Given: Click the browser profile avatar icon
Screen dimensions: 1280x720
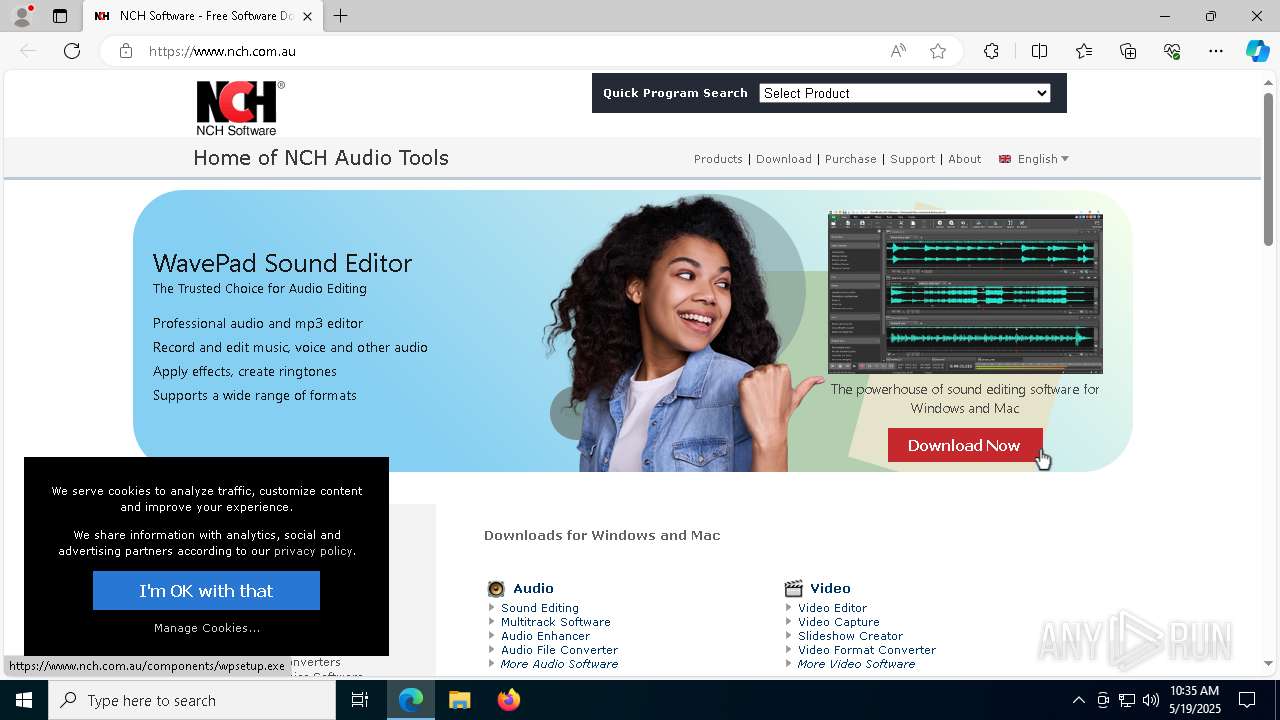Looking at the screenshot, I should [x=21, y=16].
